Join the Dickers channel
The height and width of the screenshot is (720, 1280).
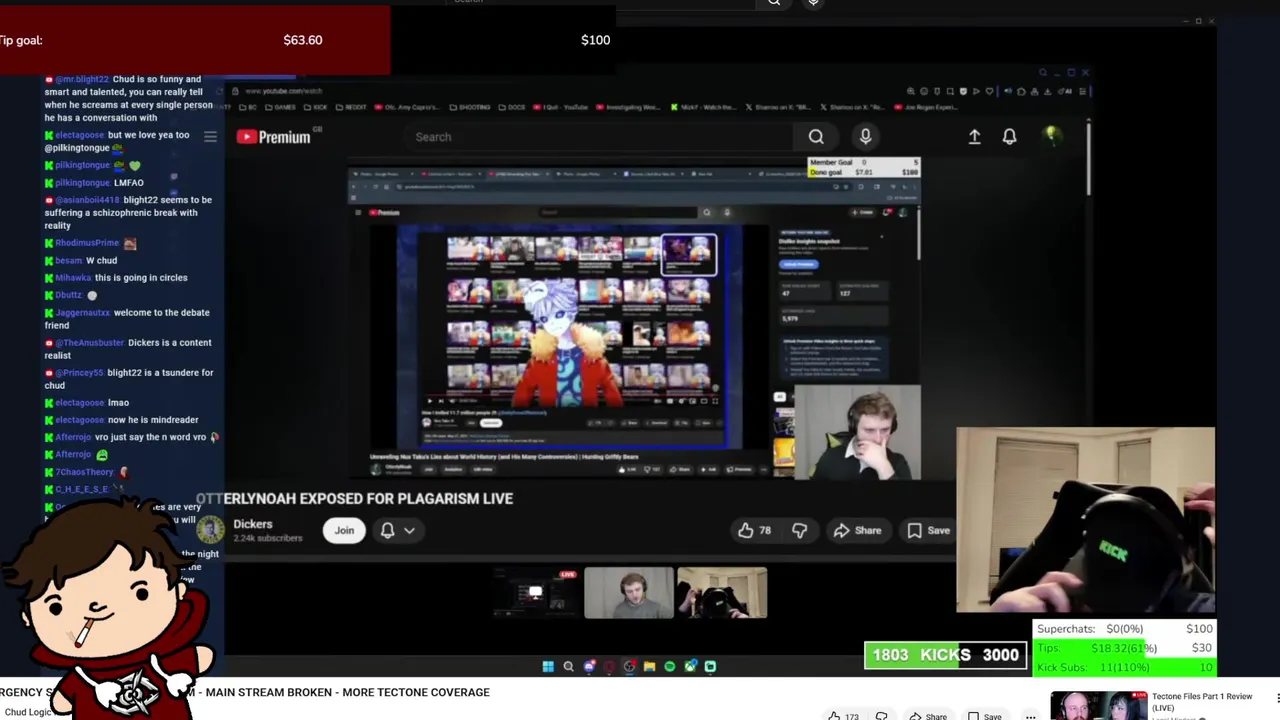tap(344, 530)
